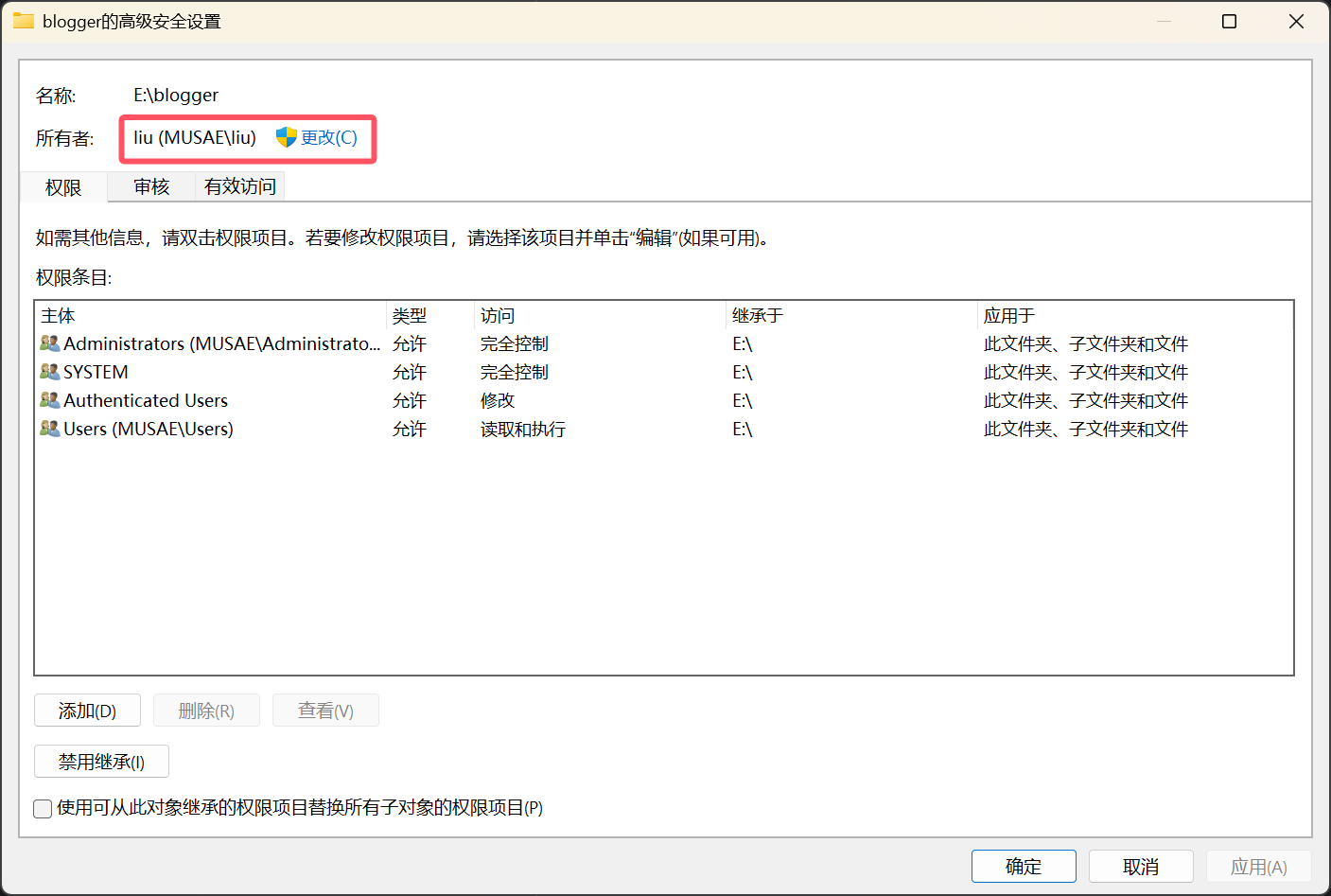The width and height of the screenshot is (1331, 896).
Task: Cancel the dialog with 取消
Action: (x=1140, y=867)
